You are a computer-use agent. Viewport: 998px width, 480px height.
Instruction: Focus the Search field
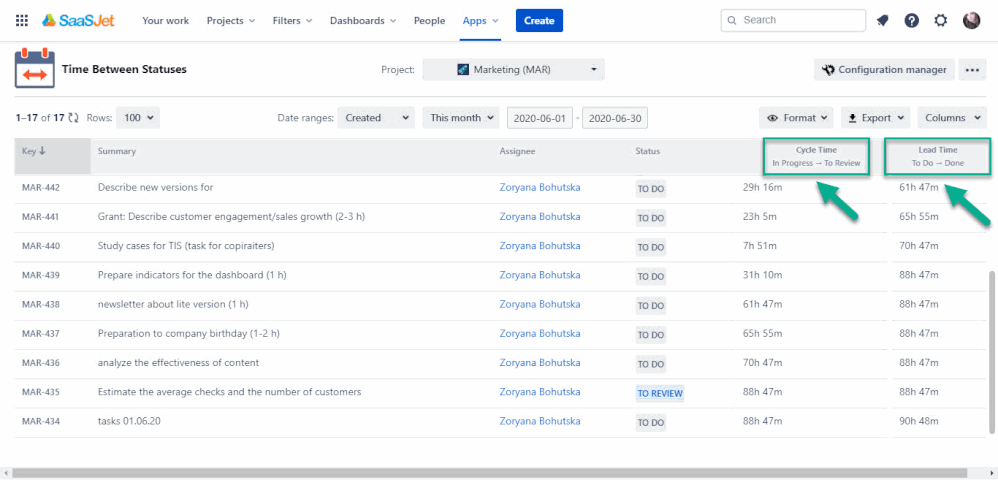(x=793, y=20)
